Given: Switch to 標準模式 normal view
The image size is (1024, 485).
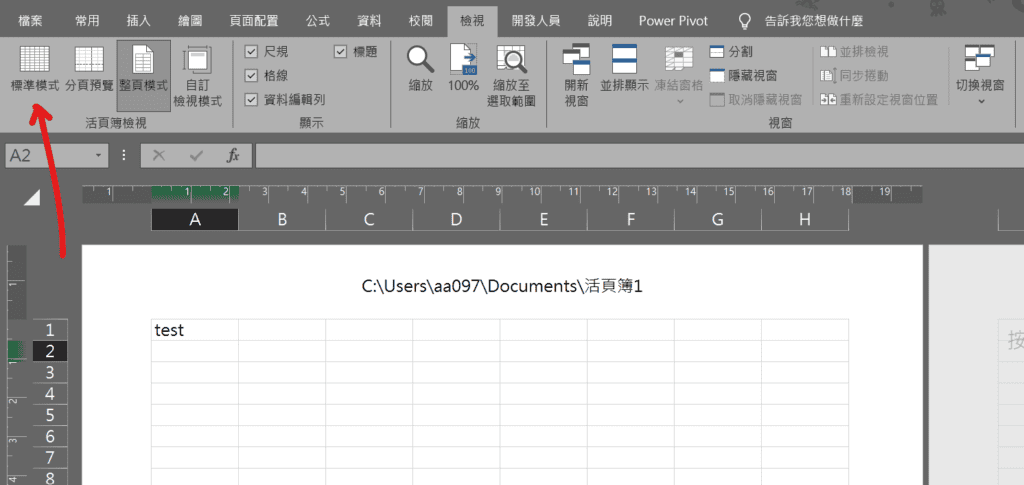Looking at the screenshot, I should pyautogui.click(x=35, y=68).
